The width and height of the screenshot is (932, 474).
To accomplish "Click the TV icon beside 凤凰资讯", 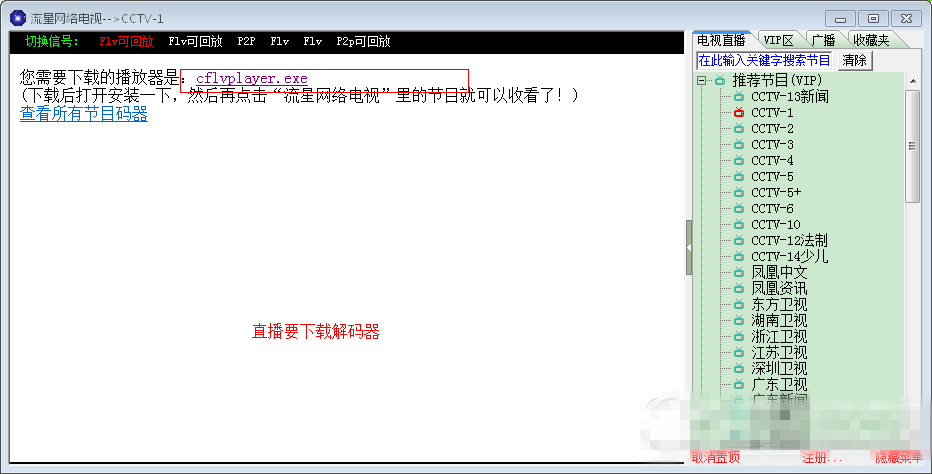I will pos(739,288).
